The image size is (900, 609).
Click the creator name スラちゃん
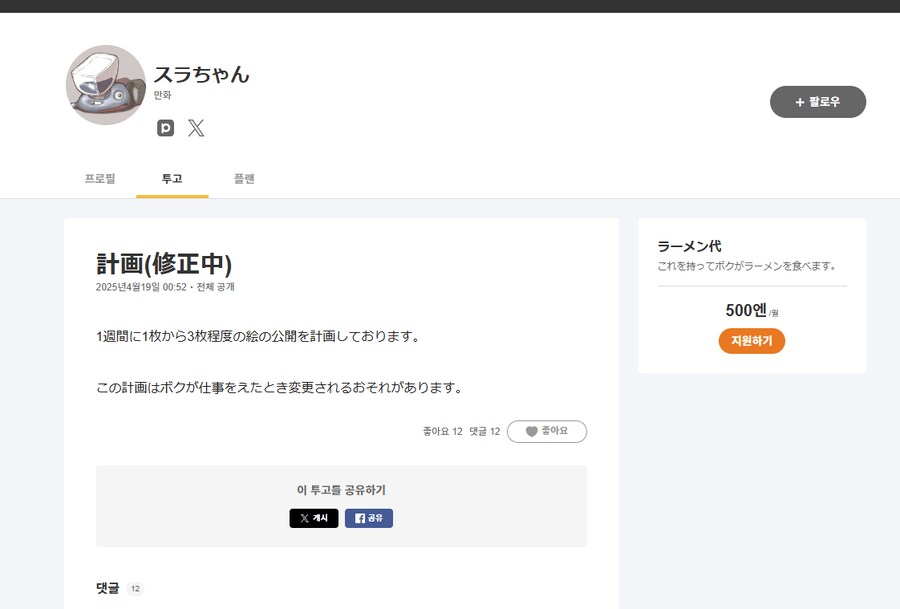click(201, 74)
